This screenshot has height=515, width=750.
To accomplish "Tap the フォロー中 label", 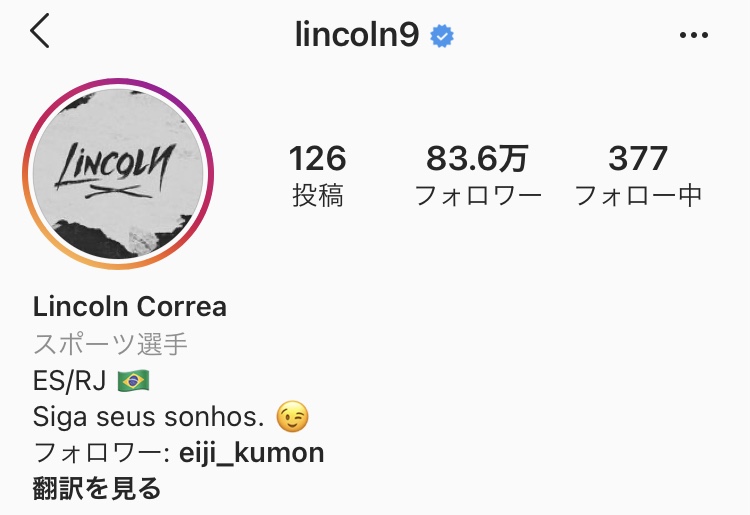I will tap(638, 196).
